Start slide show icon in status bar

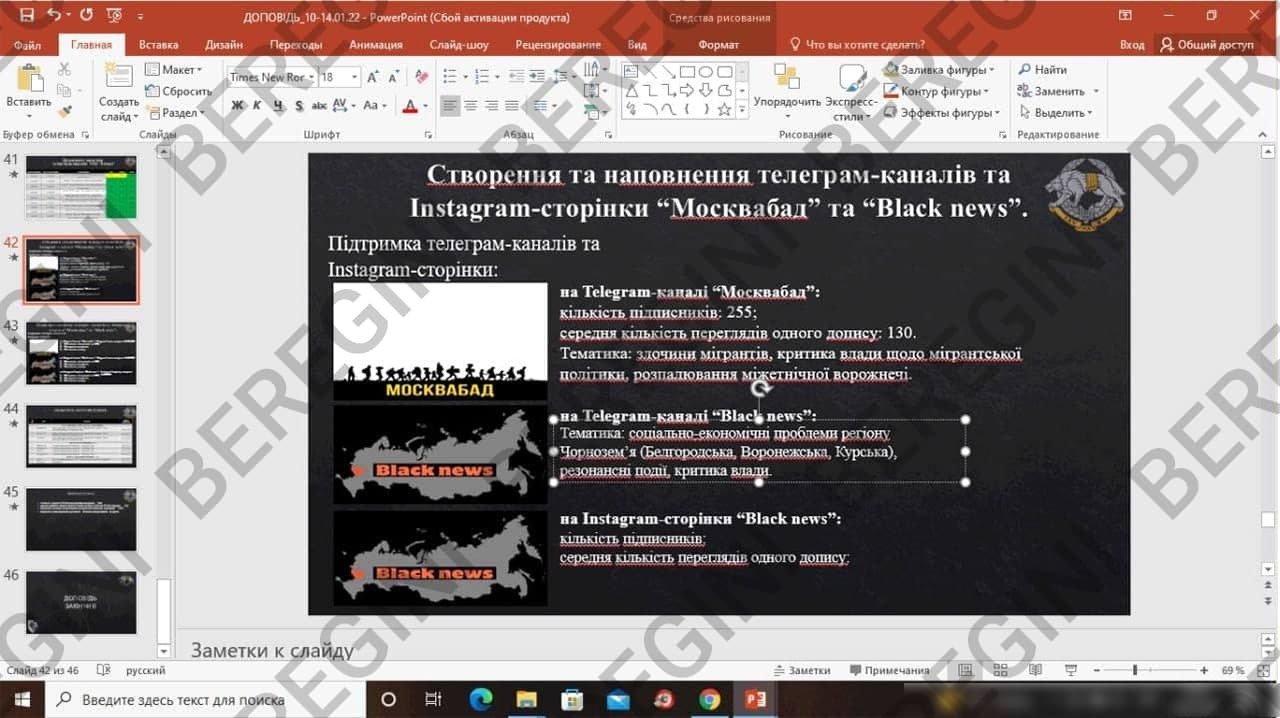pos(1069,671)
